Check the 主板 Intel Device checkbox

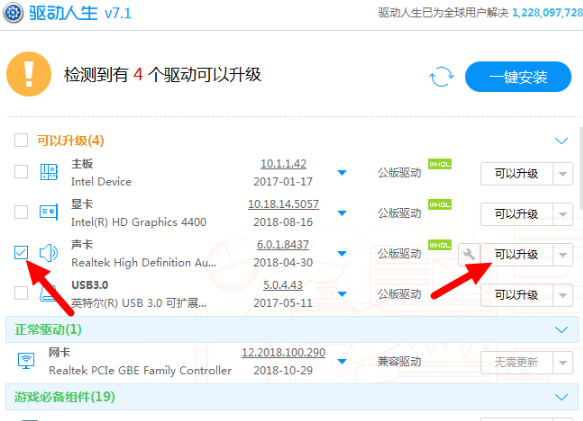click(x=21, y=172)
